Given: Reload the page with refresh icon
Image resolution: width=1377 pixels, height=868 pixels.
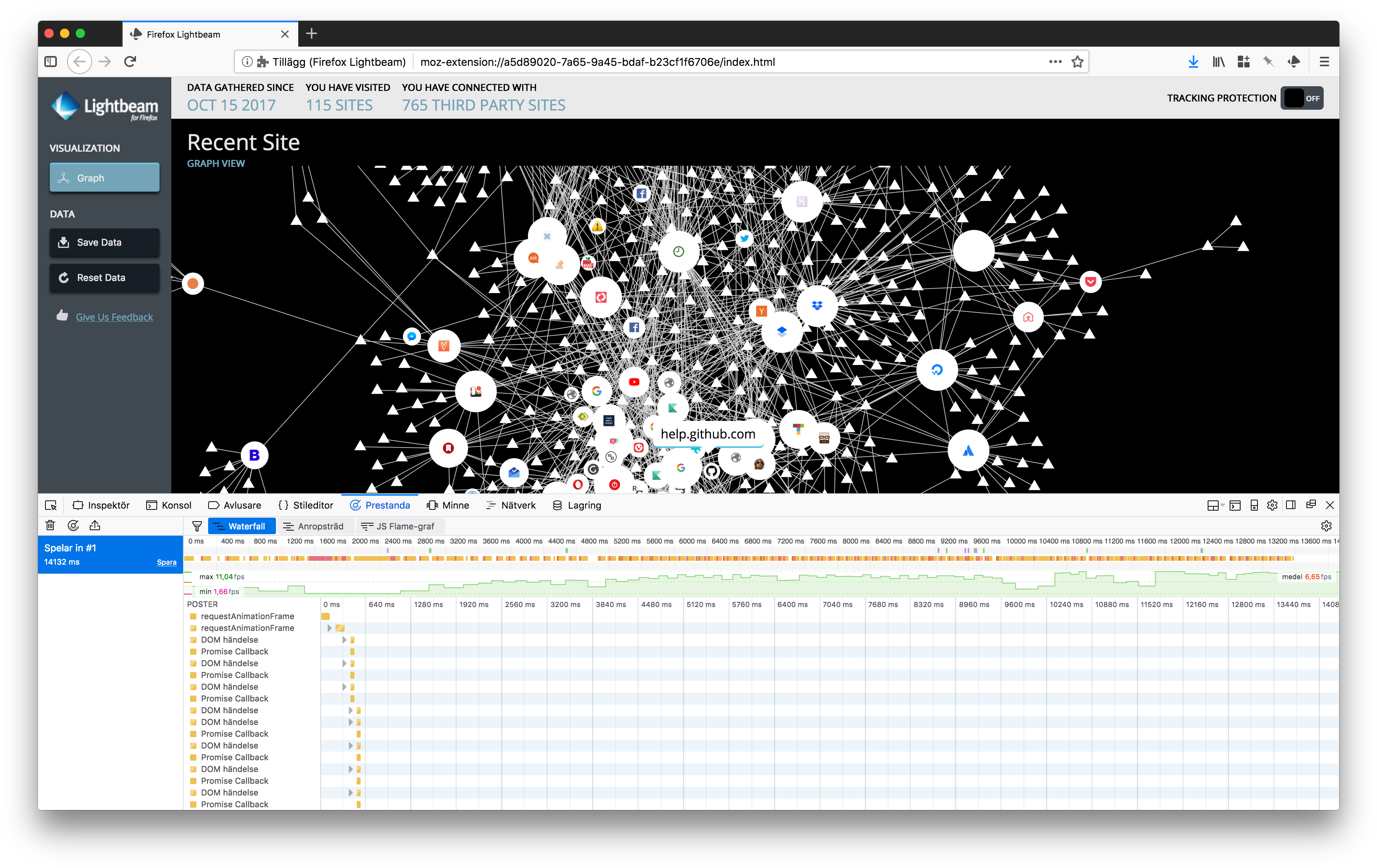Looking at the screenshot, I should (x=131, y=61).
